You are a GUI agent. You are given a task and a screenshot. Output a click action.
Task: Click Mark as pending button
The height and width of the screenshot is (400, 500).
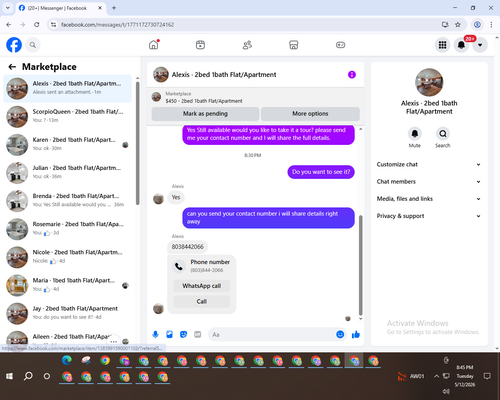[x=205, y=114]
